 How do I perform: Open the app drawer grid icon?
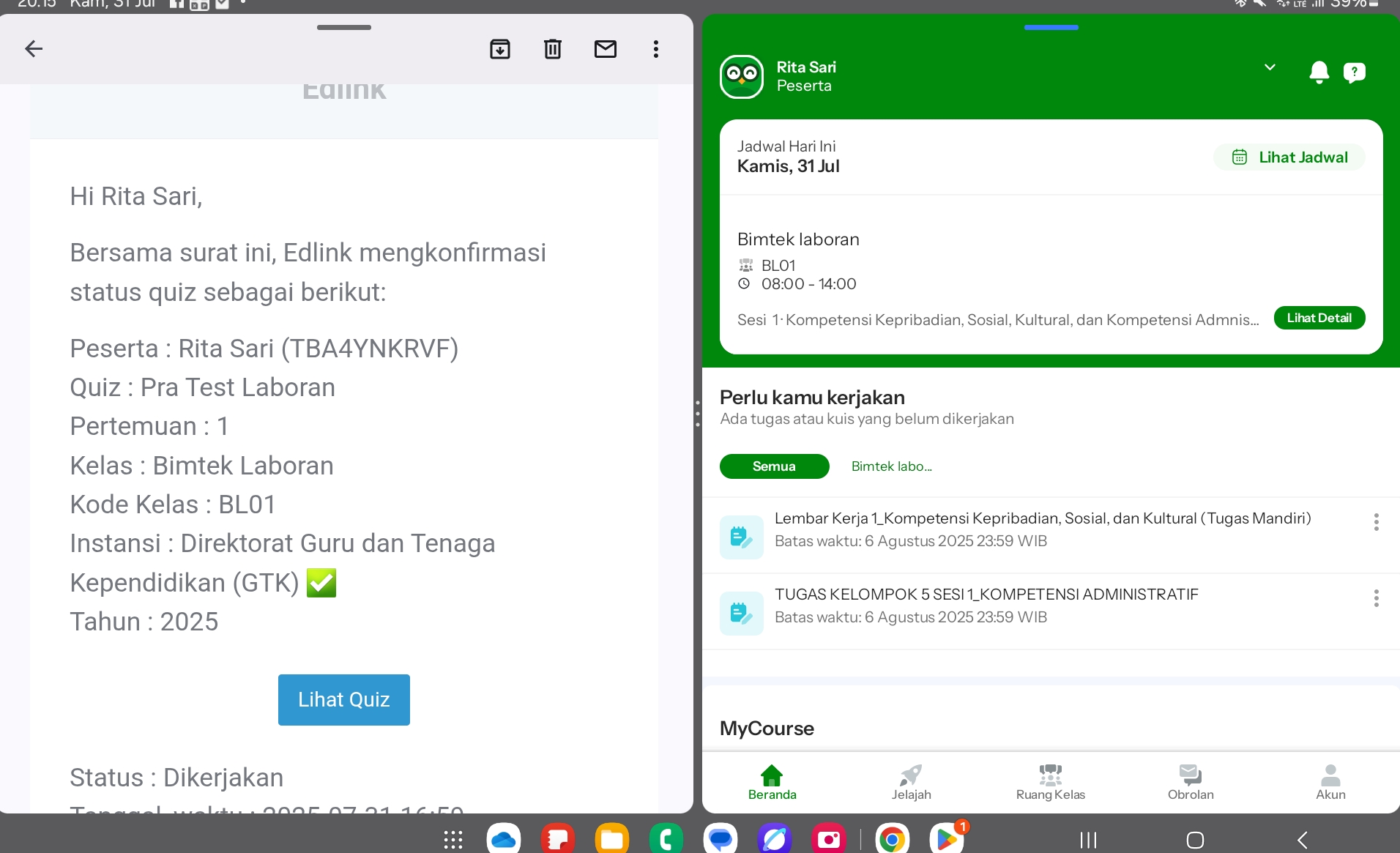tap(453, 839)
